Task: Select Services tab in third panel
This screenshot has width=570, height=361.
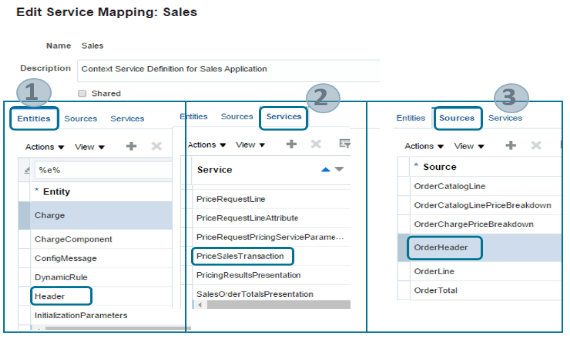Action: tap(505, 118)
